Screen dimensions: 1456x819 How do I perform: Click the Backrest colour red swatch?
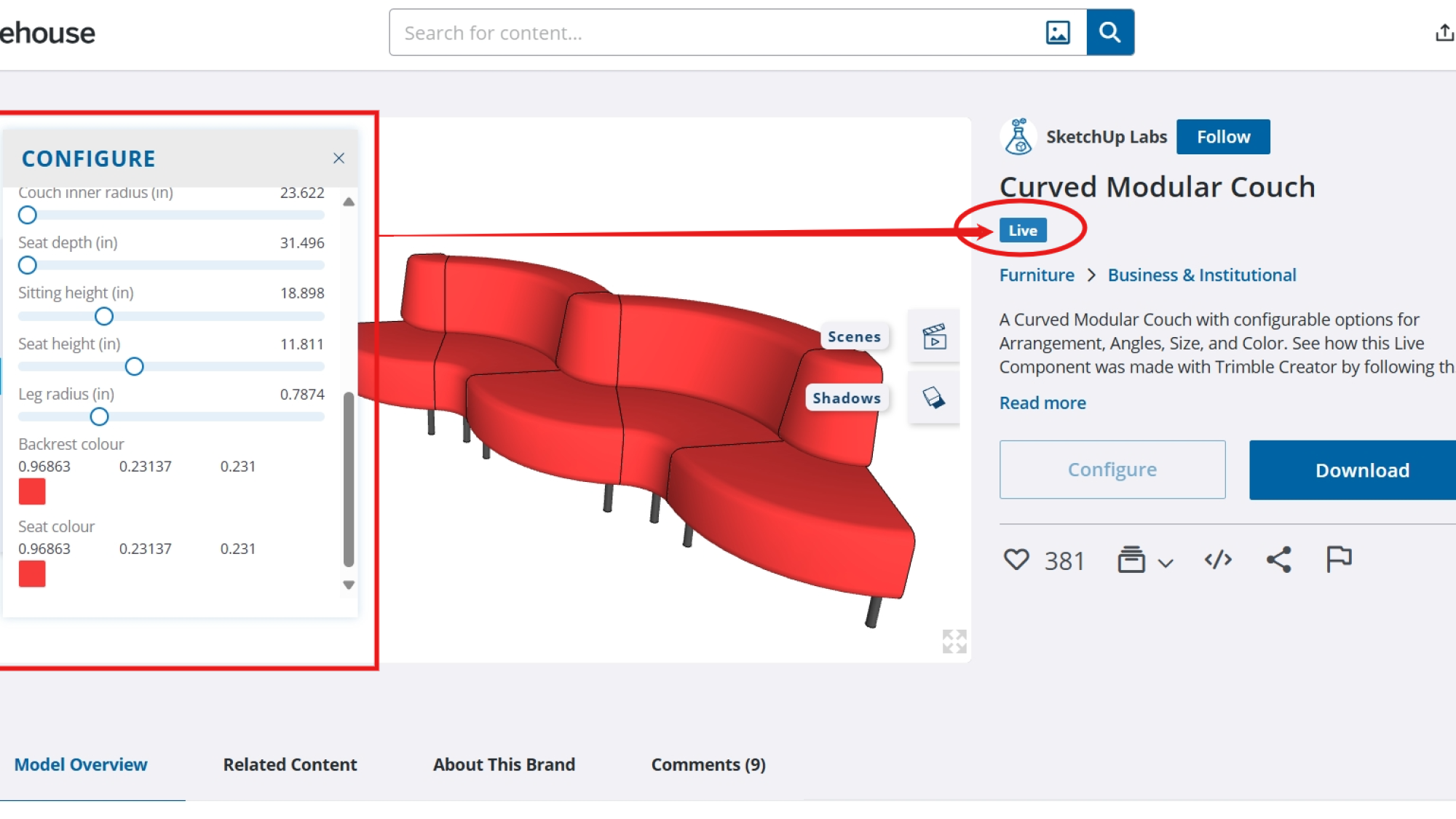(x=32, y=491)
